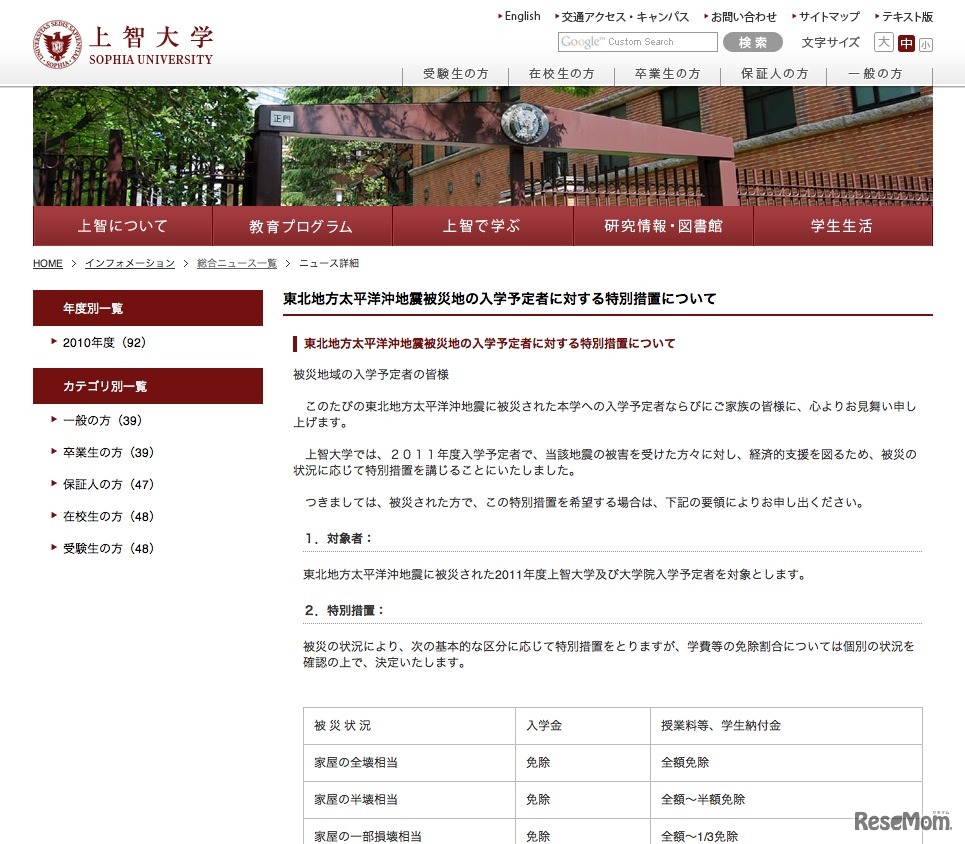Switch site to English
This screenshot has height=844, width=965.
[x=522, y=16]
